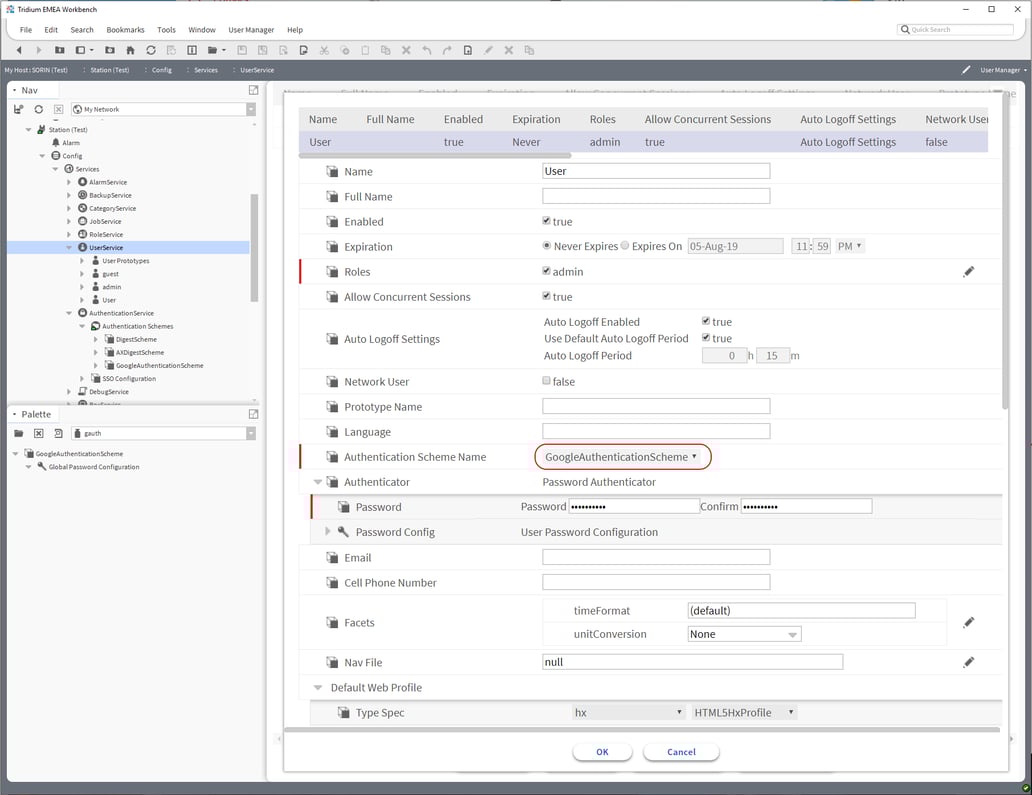Open the unitConversion dropdown
1032x795 pixels.
click(744, 634)
